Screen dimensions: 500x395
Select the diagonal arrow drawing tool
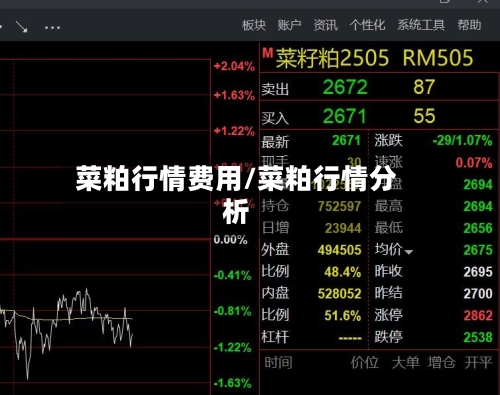(22, 27)
